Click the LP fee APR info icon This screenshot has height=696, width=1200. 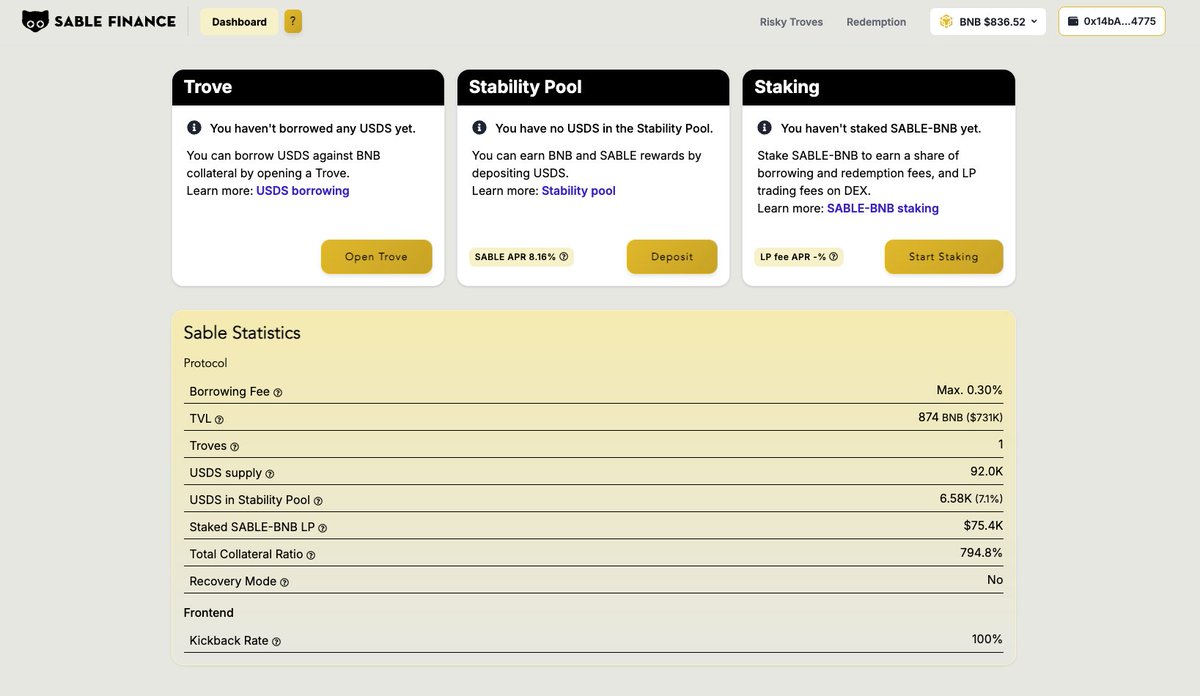[834, 257]
